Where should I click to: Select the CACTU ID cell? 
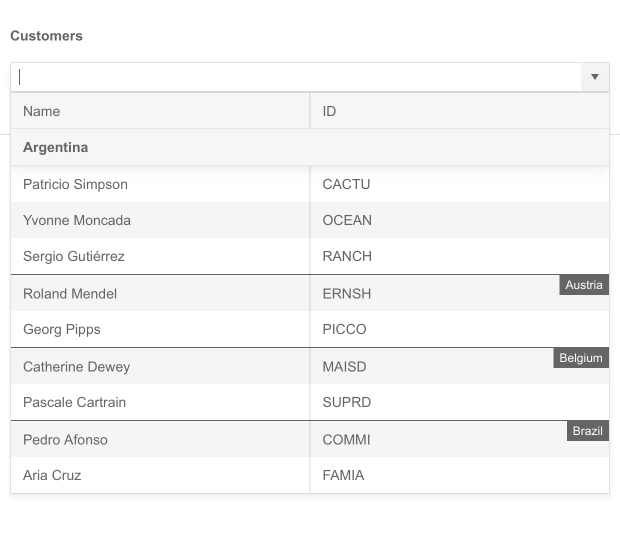point(346,184)
